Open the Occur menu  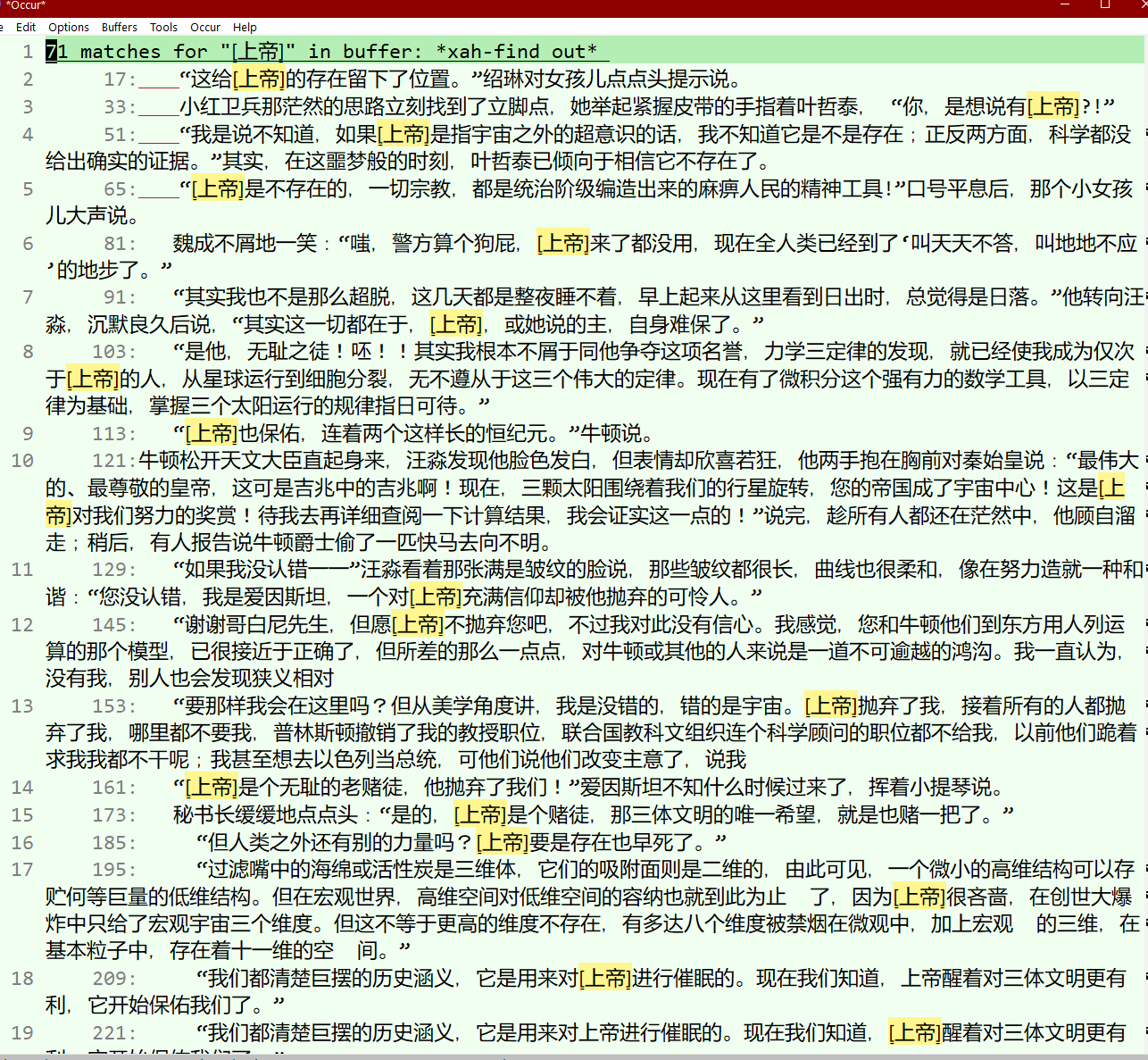[205, 27]
